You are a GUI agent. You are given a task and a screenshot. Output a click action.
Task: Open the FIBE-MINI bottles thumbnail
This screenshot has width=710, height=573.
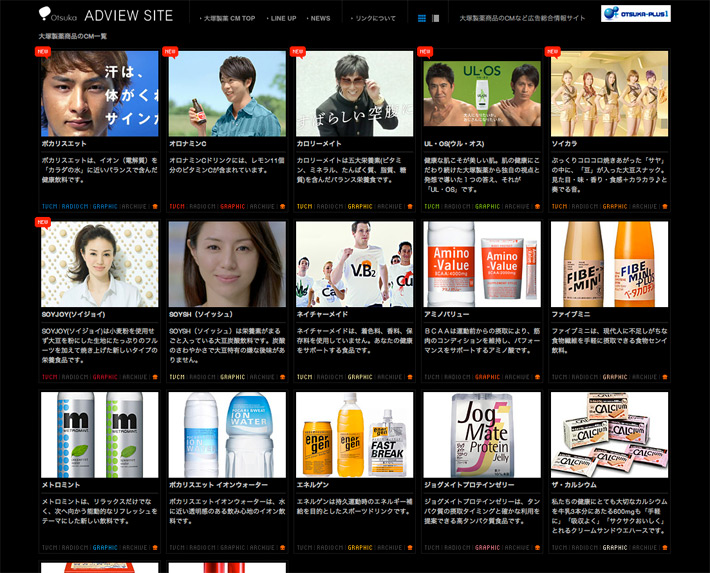[609, 264]
